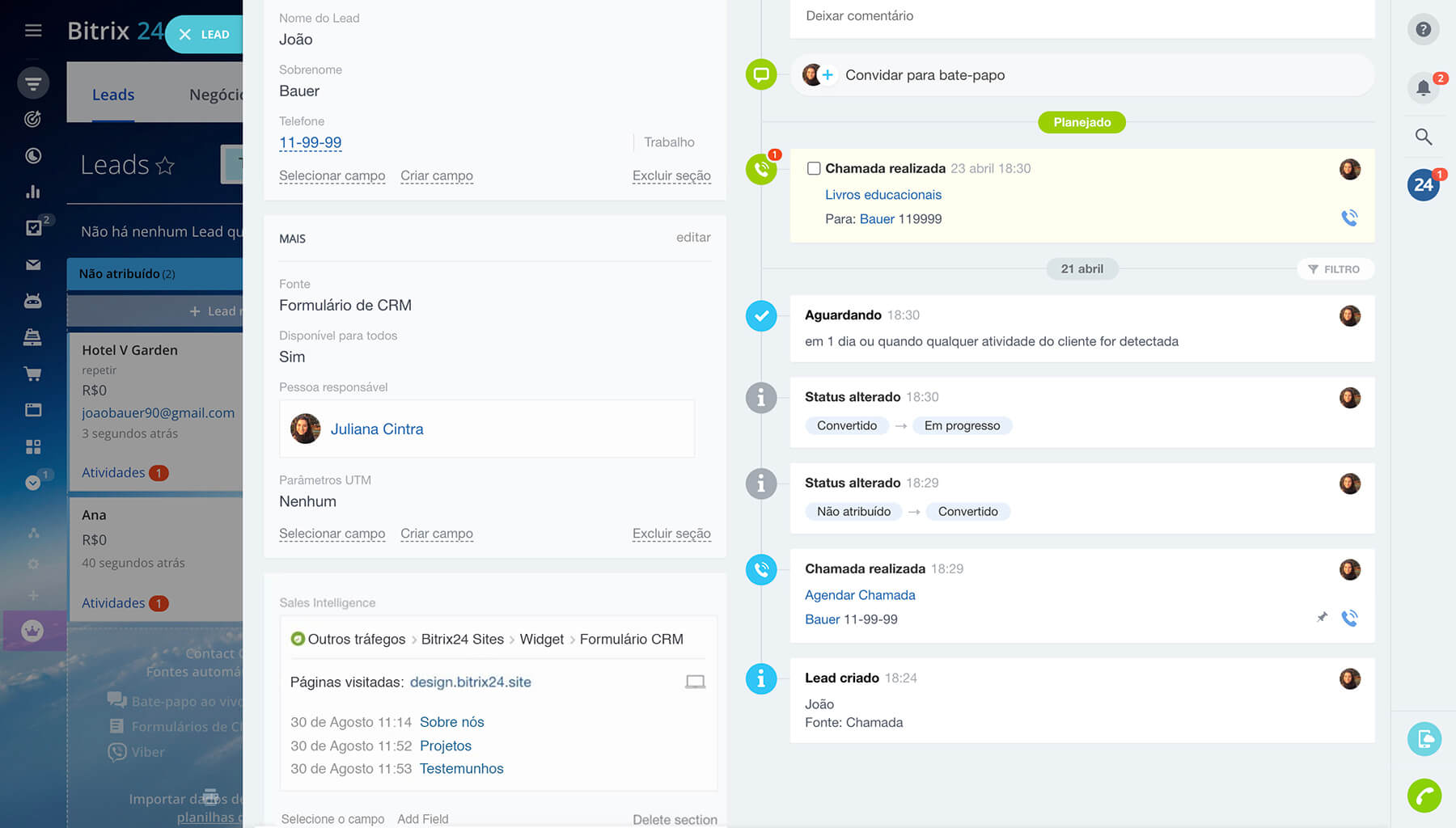Open search with magnifier icon
The height and width of the screenshot is (828, 1456).
pyautogui.click(x=1423, y=137)
